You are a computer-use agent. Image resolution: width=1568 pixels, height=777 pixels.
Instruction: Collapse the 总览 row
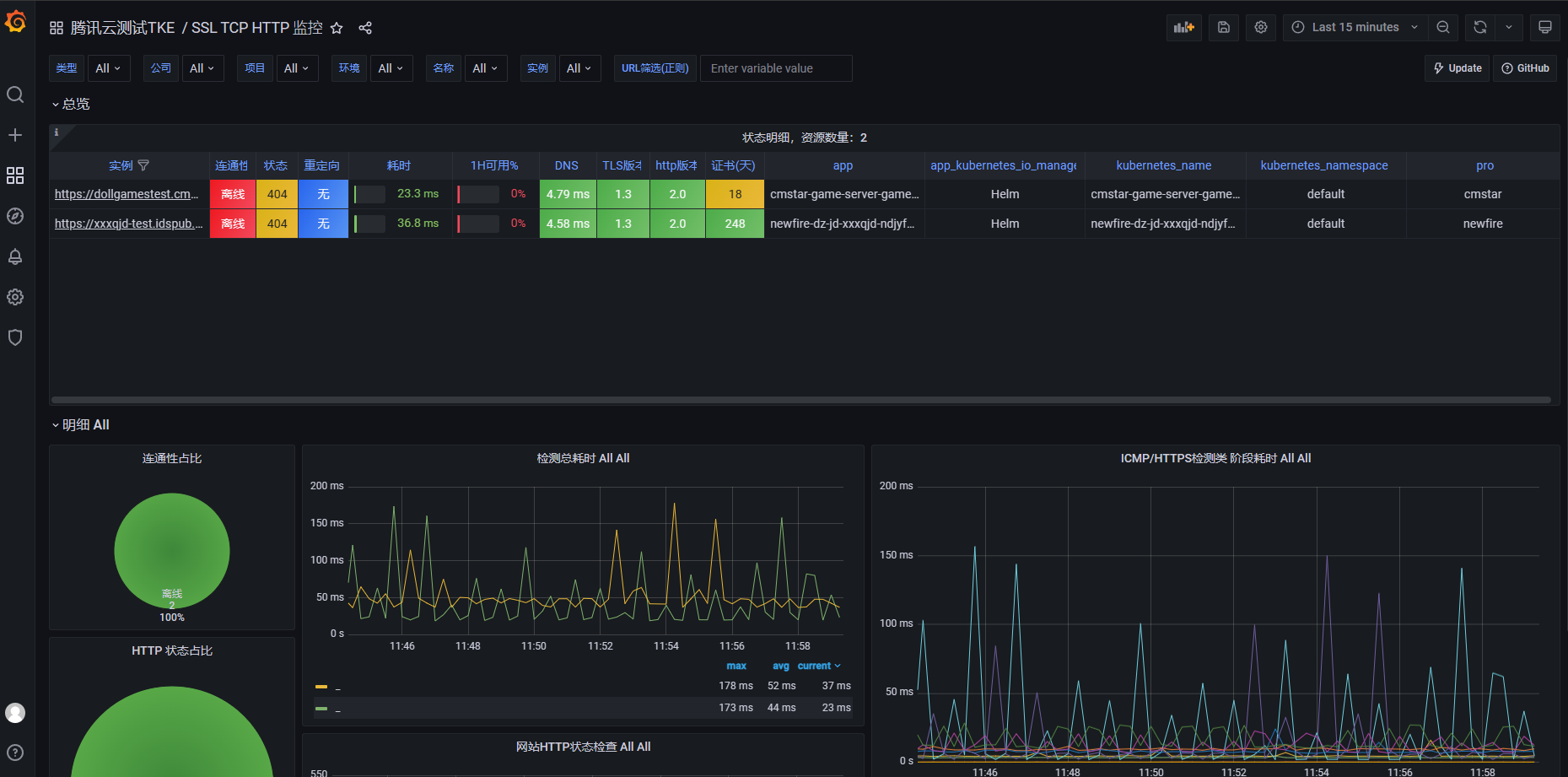(x=71, y=104)
